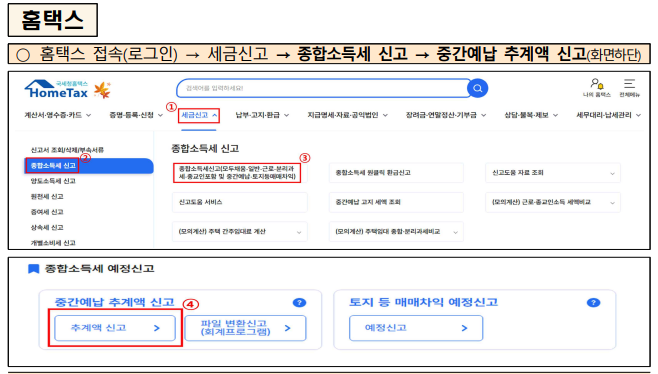This screenshot has width=658, height=374.
Task: Click the 토지 등 매매차익 예정신고 heading
Action: point(423,302)
